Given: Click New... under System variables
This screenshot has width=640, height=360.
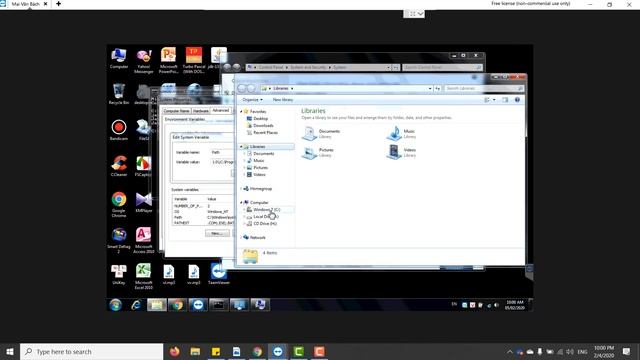Looking at the screenshot, I should [x=217, y=233].
